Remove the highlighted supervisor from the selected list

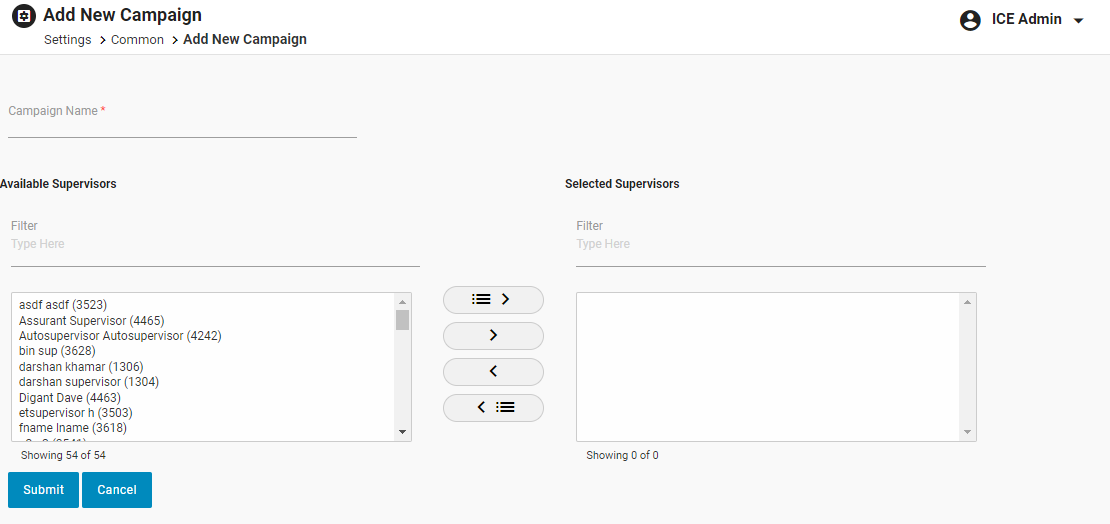[x=493, y=371]
